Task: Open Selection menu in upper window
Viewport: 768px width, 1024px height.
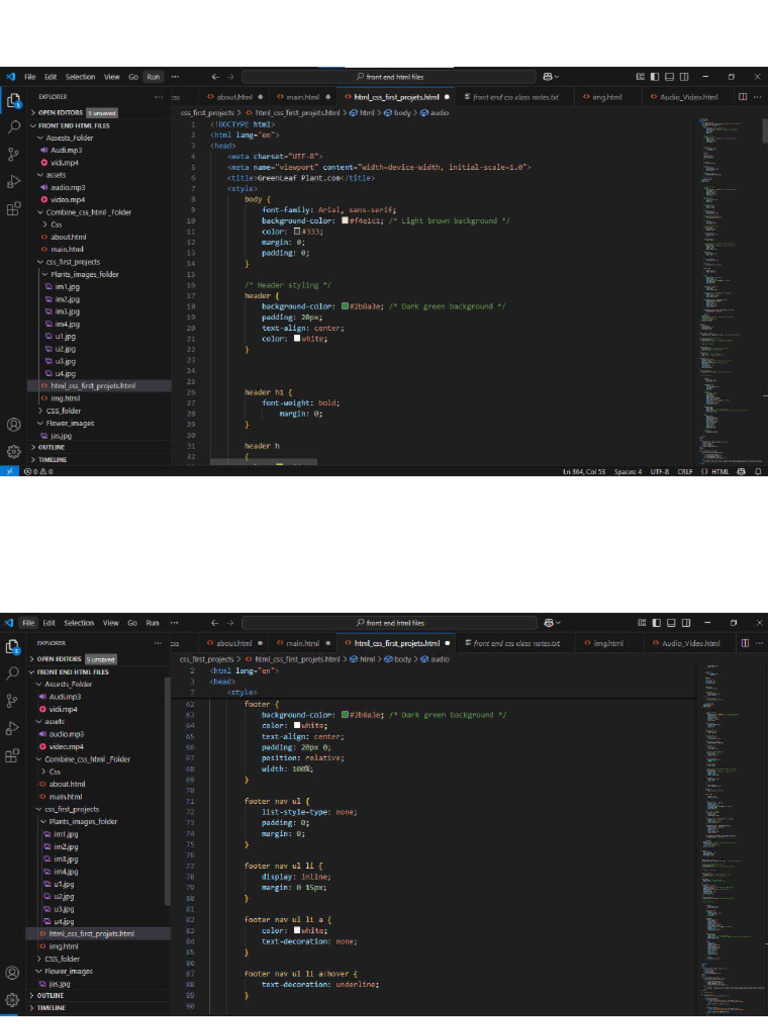Action: pos(80,77)
